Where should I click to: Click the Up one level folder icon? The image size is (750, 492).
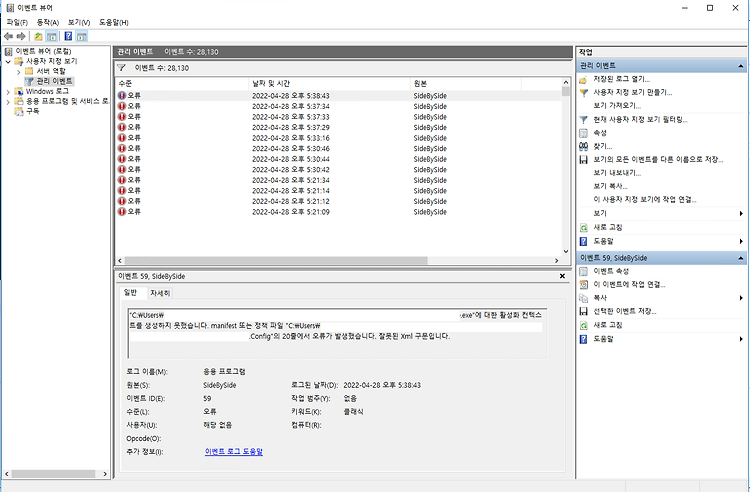(38, 36)
